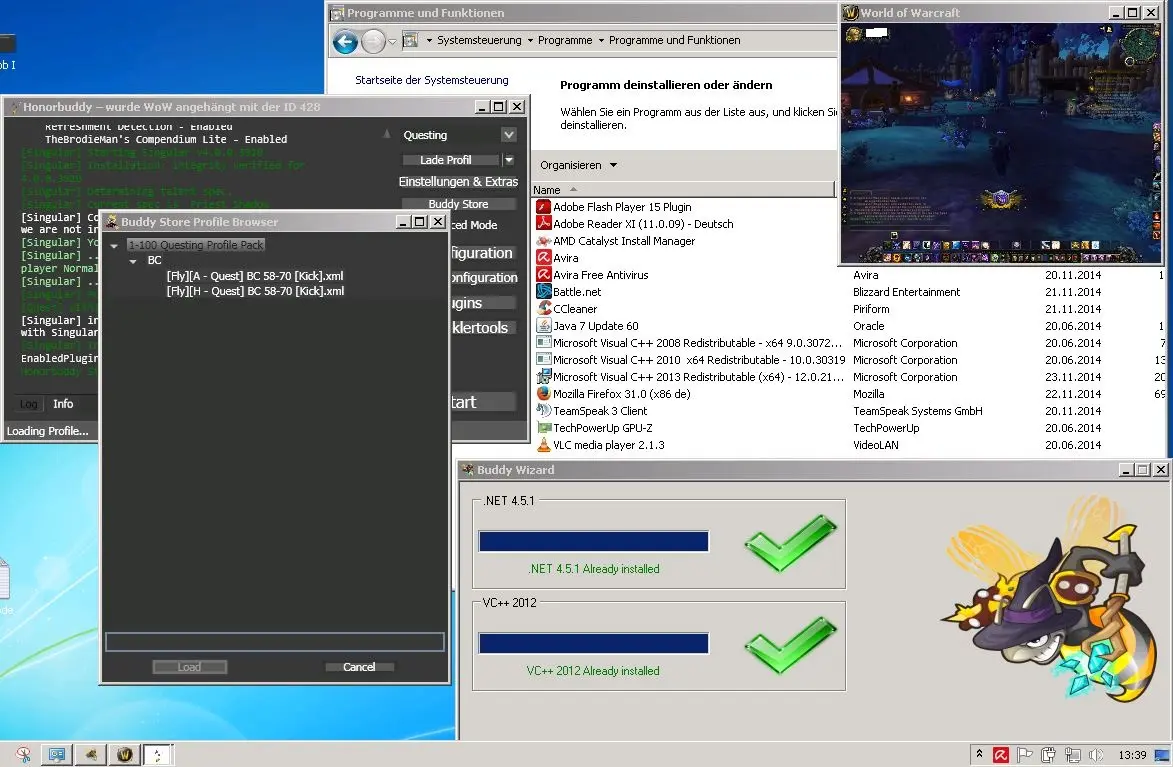The width and height of the screenshot is (1173, 767).
Task: Open the Snipping Tool from the taskbar
Action: click(23, 754)
